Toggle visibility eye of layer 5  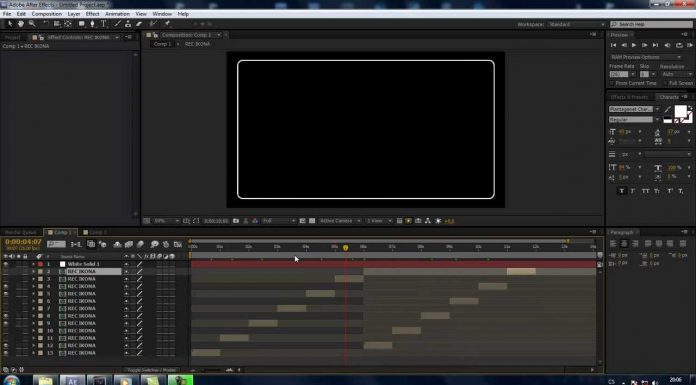pyautogui.click(x=6, y=294)
